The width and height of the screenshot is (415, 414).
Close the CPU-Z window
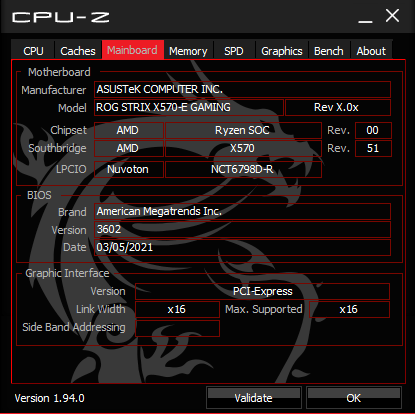click(392, 16)
